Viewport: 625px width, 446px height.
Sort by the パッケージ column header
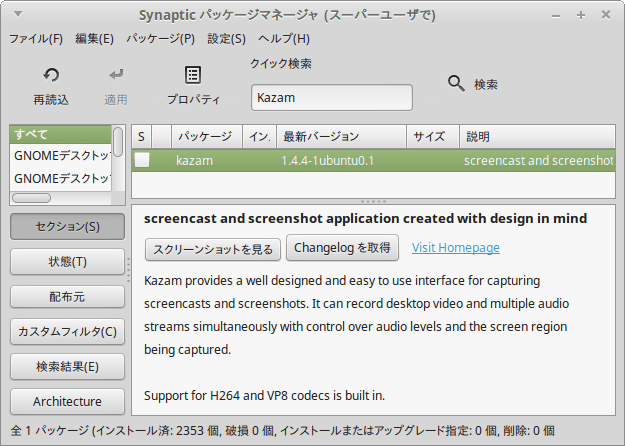pyautogui.click(x=207, y=137)
